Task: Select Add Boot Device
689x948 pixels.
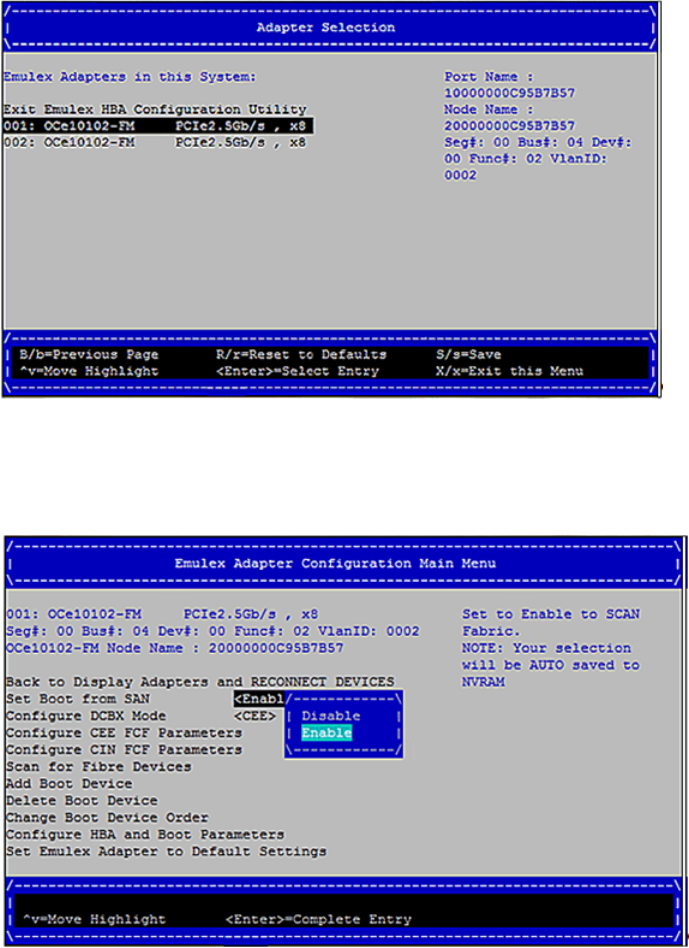Action: pyautogui.click(x=69, y=784)
